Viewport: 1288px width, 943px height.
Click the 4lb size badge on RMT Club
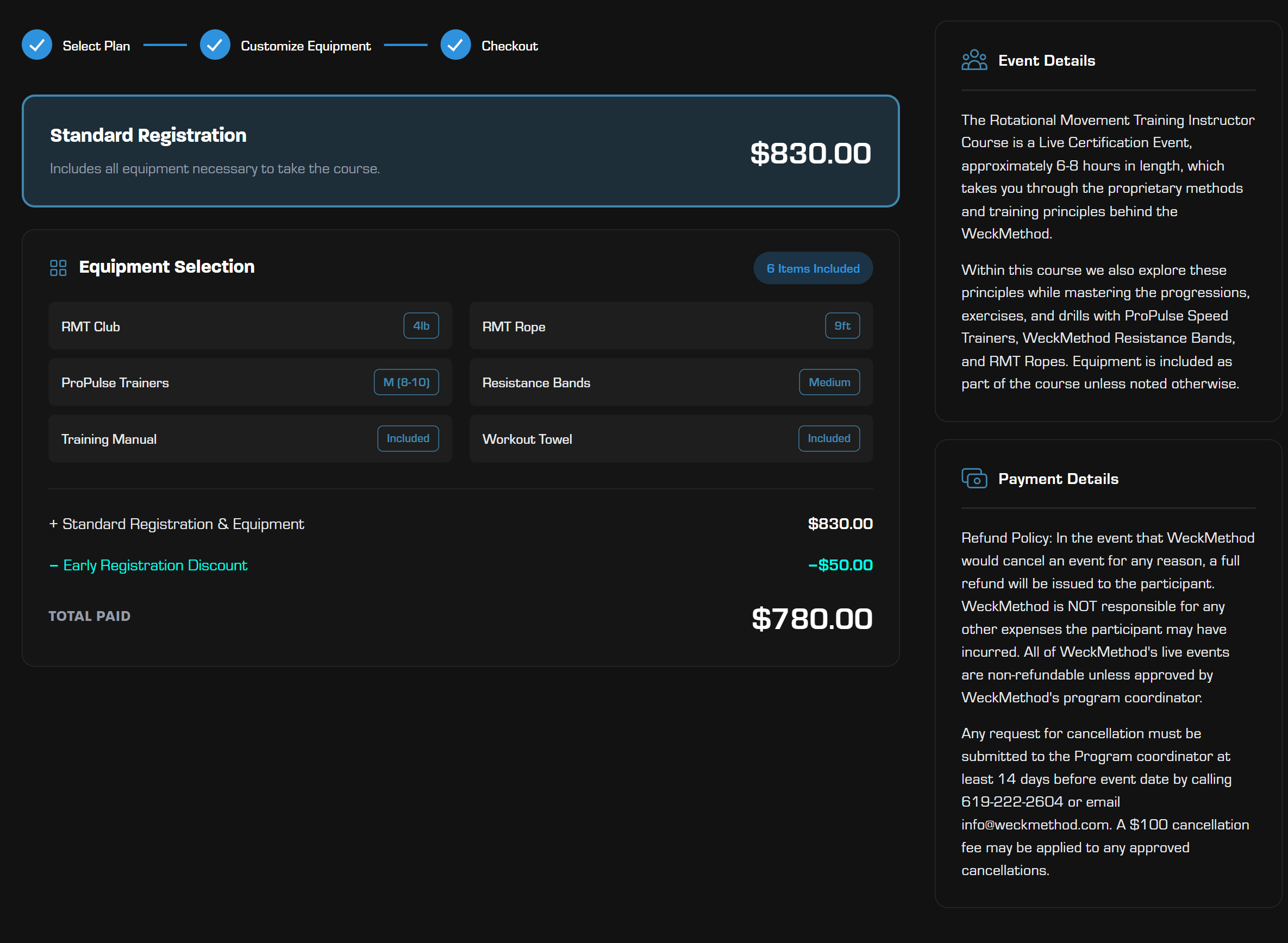click(x=421, y=326)
